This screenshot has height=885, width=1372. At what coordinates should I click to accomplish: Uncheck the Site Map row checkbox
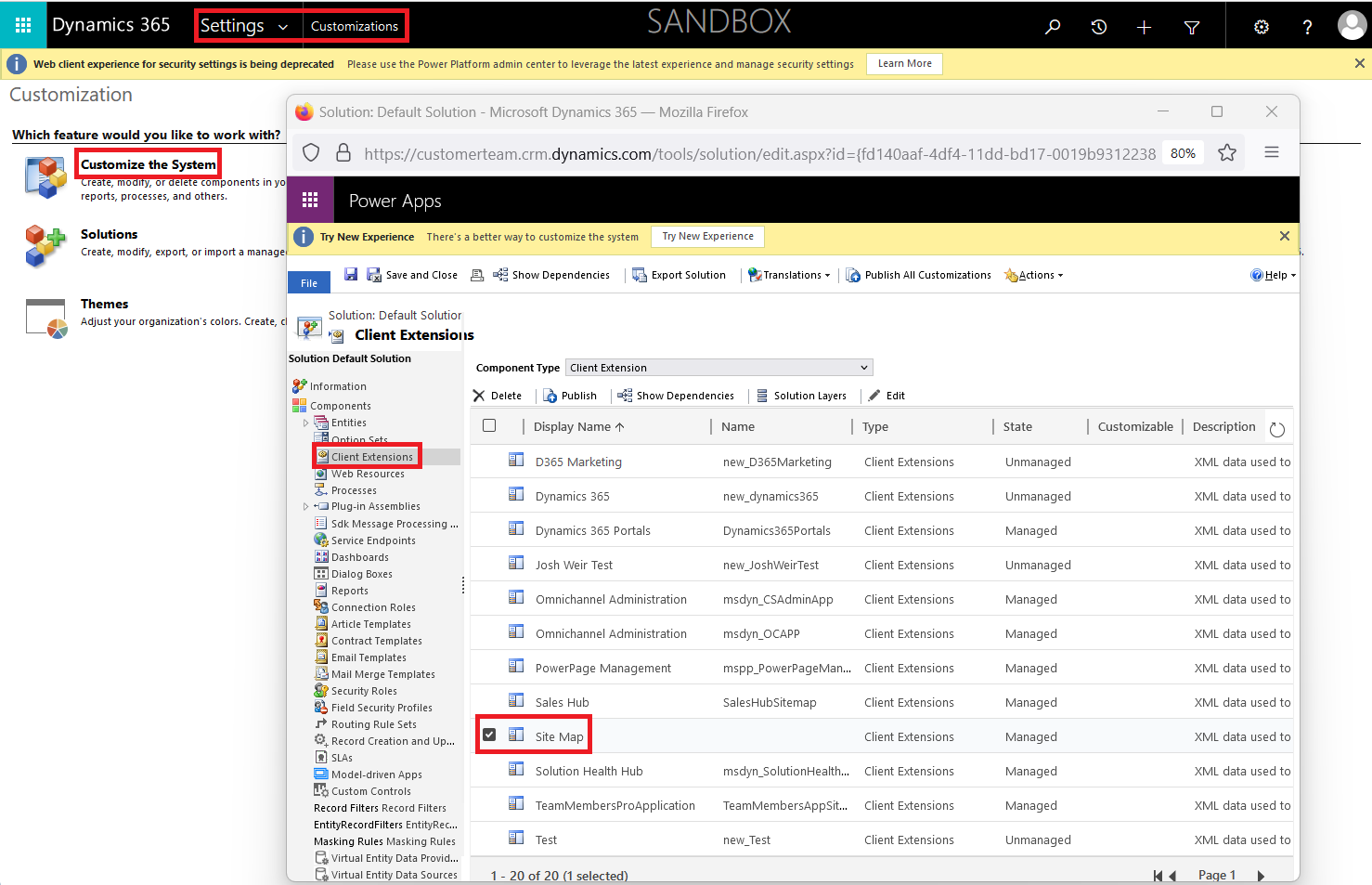coord(489,735)
